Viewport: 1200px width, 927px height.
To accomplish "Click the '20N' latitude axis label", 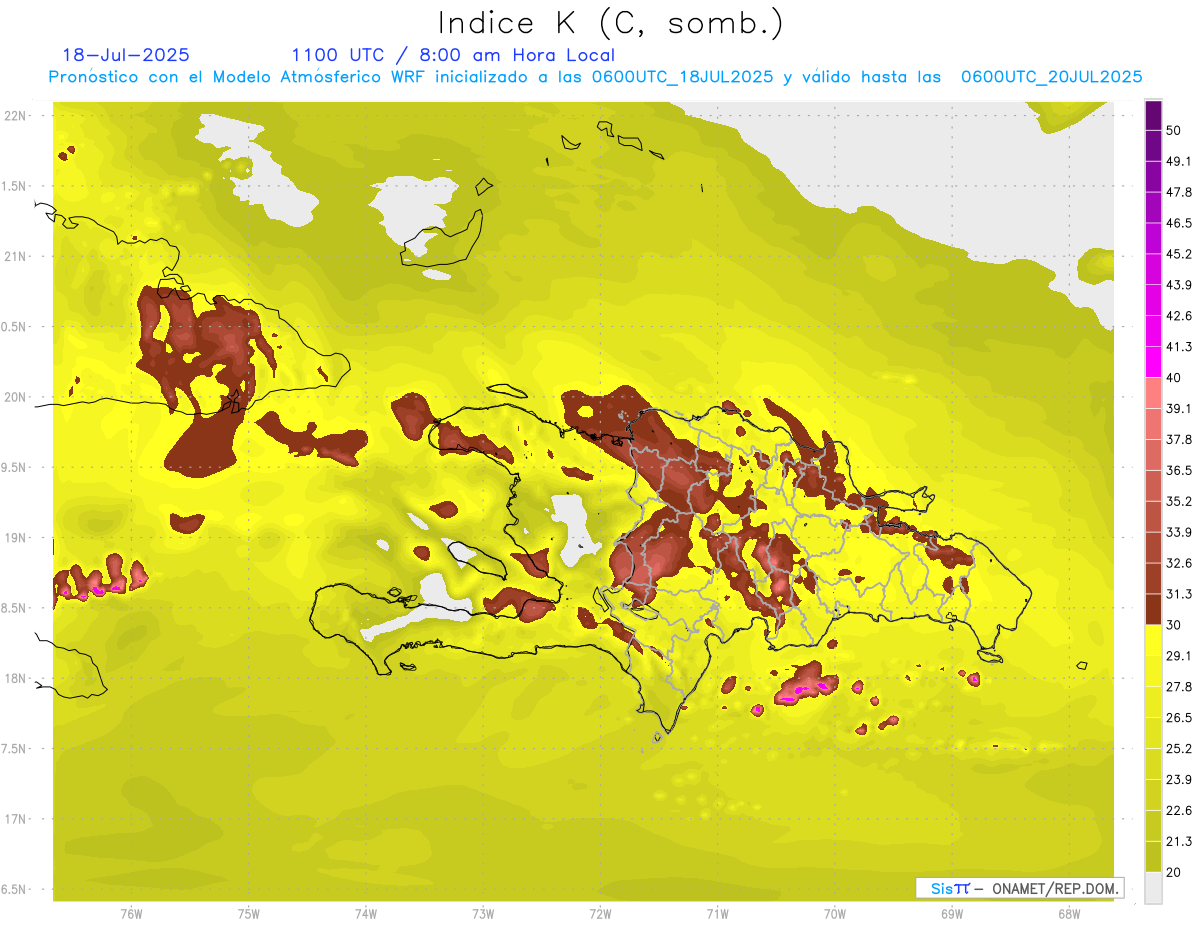I will pyautogui.click(x=14, y=397).
